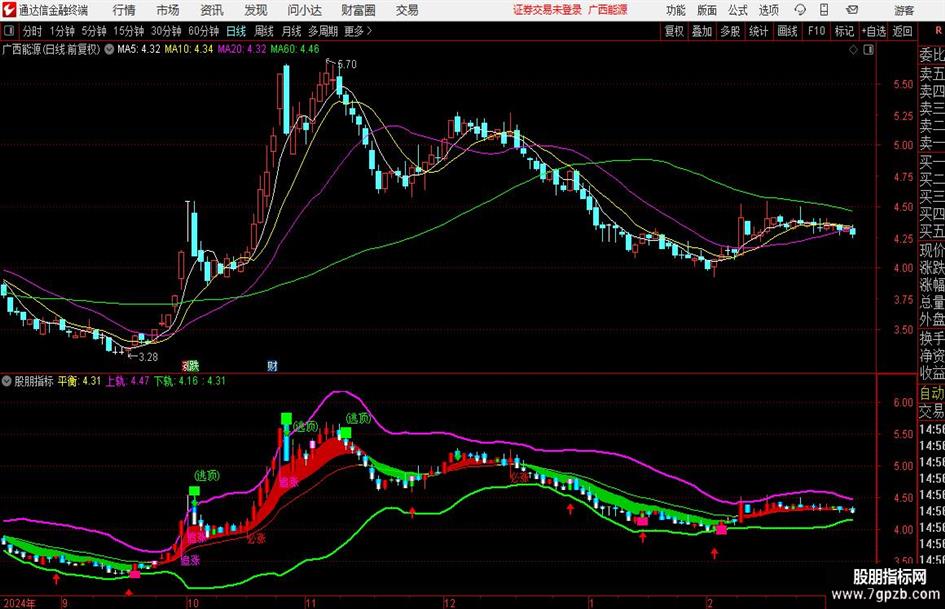The image size is (945, 609).
Task: Click the R icon at top right
Action: coord(938,30)
